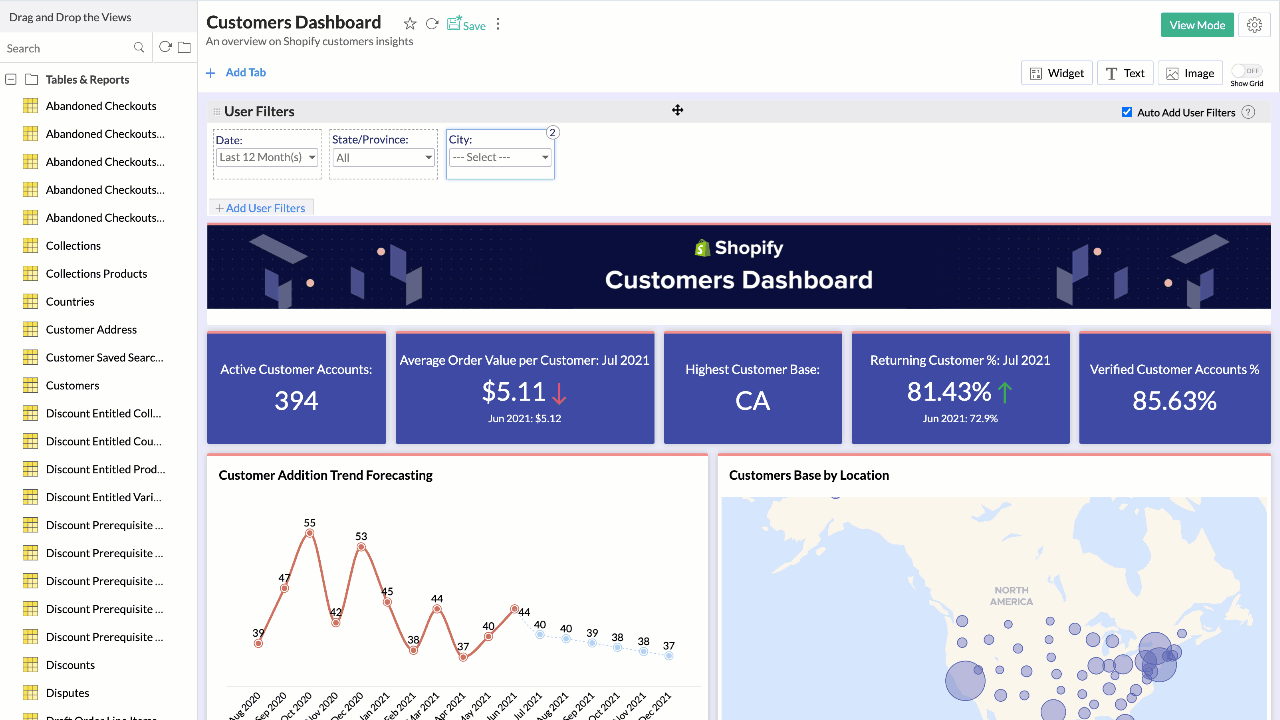Expand the City filter dropdown
Screen dimensions: 1280x720
click(x=500, y=158)
